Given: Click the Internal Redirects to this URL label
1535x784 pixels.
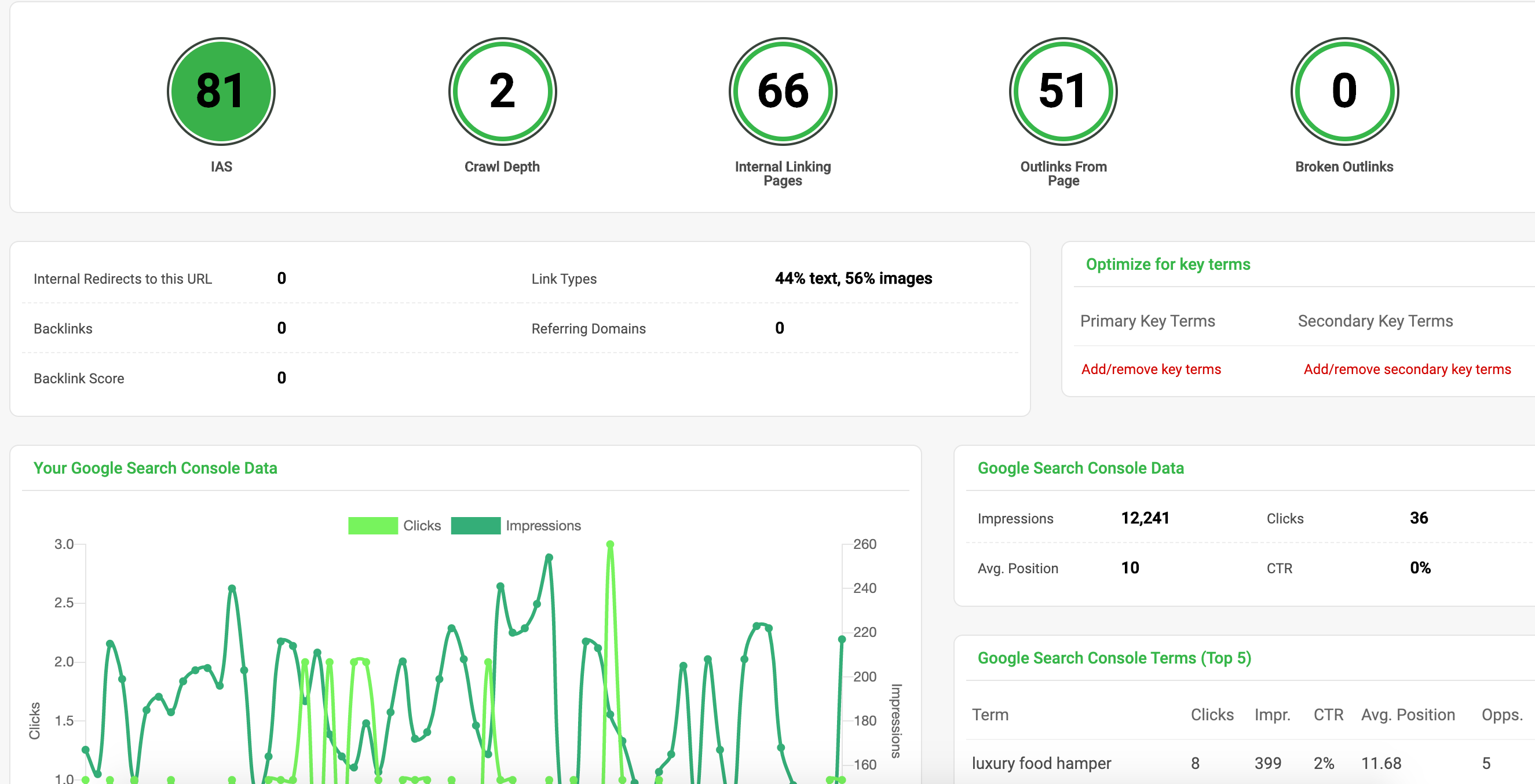Looking at the screenshot, I should tap(123, 279).
